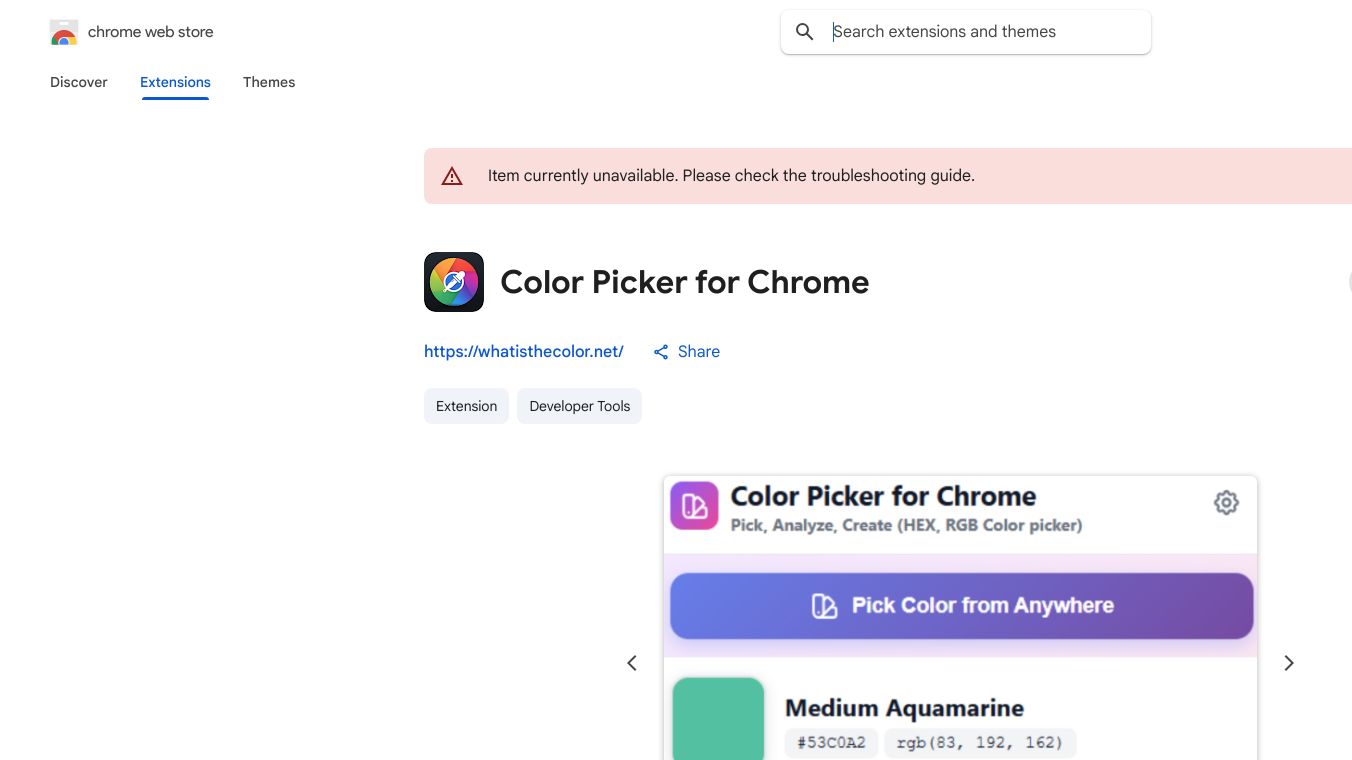Go back using the left carousel chevron
This screenshot has height=760, width=1352.
(632, 662)
